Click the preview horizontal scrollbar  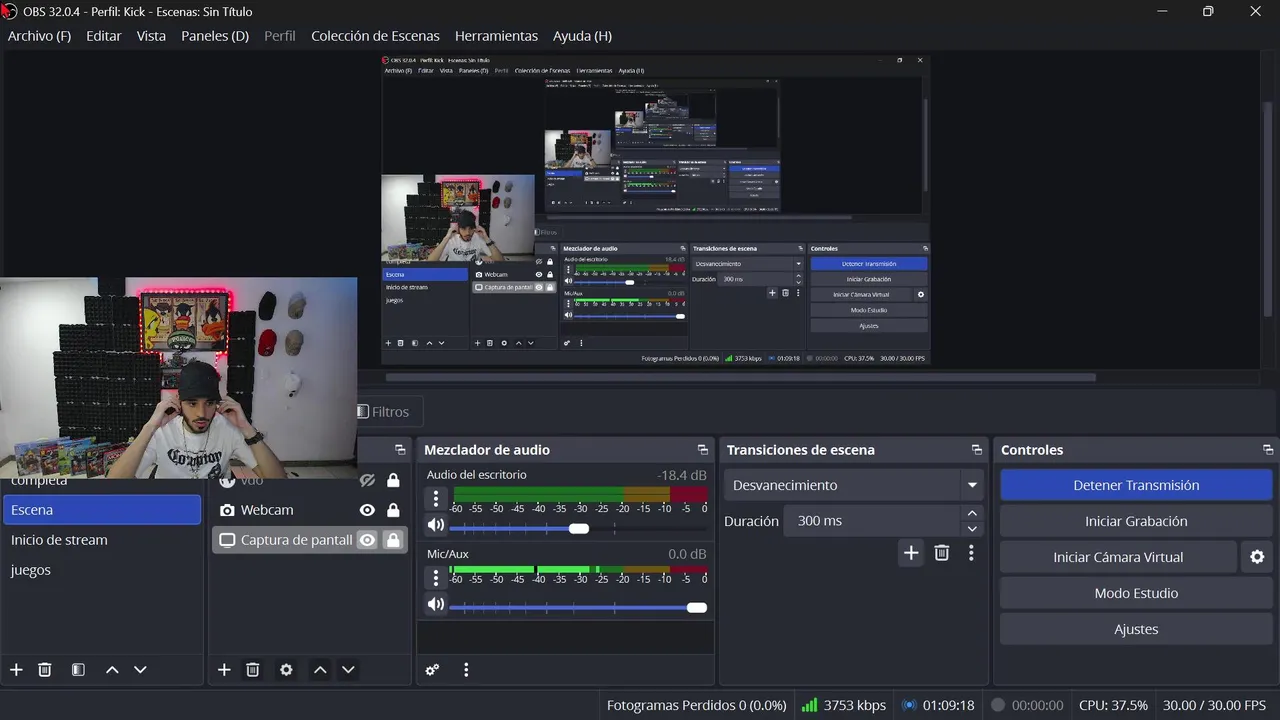coord(740,377)
